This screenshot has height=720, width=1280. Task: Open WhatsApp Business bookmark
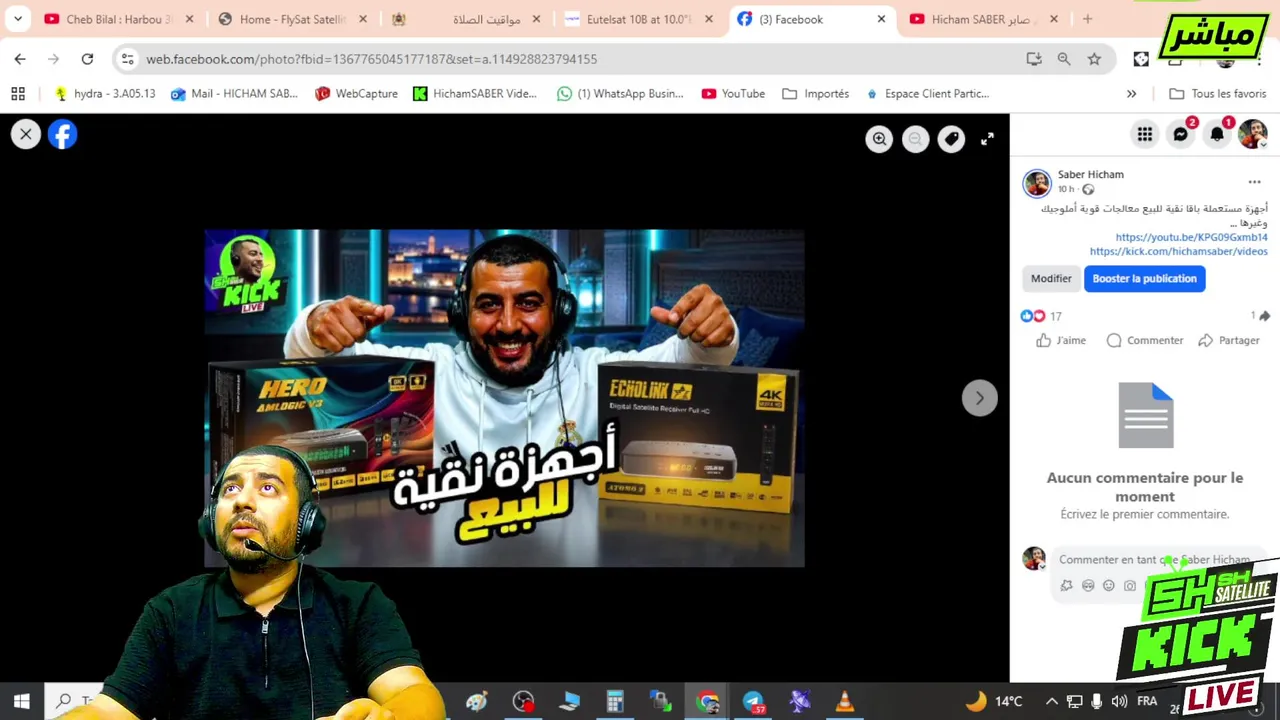coord(620,93)
